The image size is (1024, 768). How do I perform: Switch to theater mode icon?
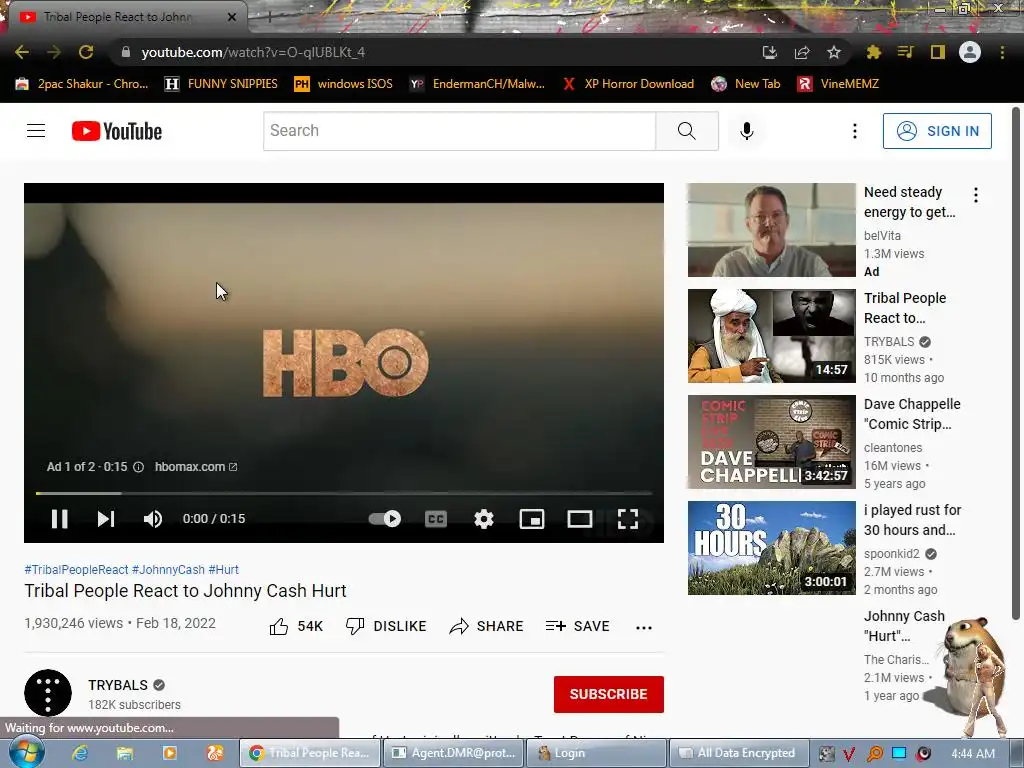pyautogui.click(x=579, y=519)
